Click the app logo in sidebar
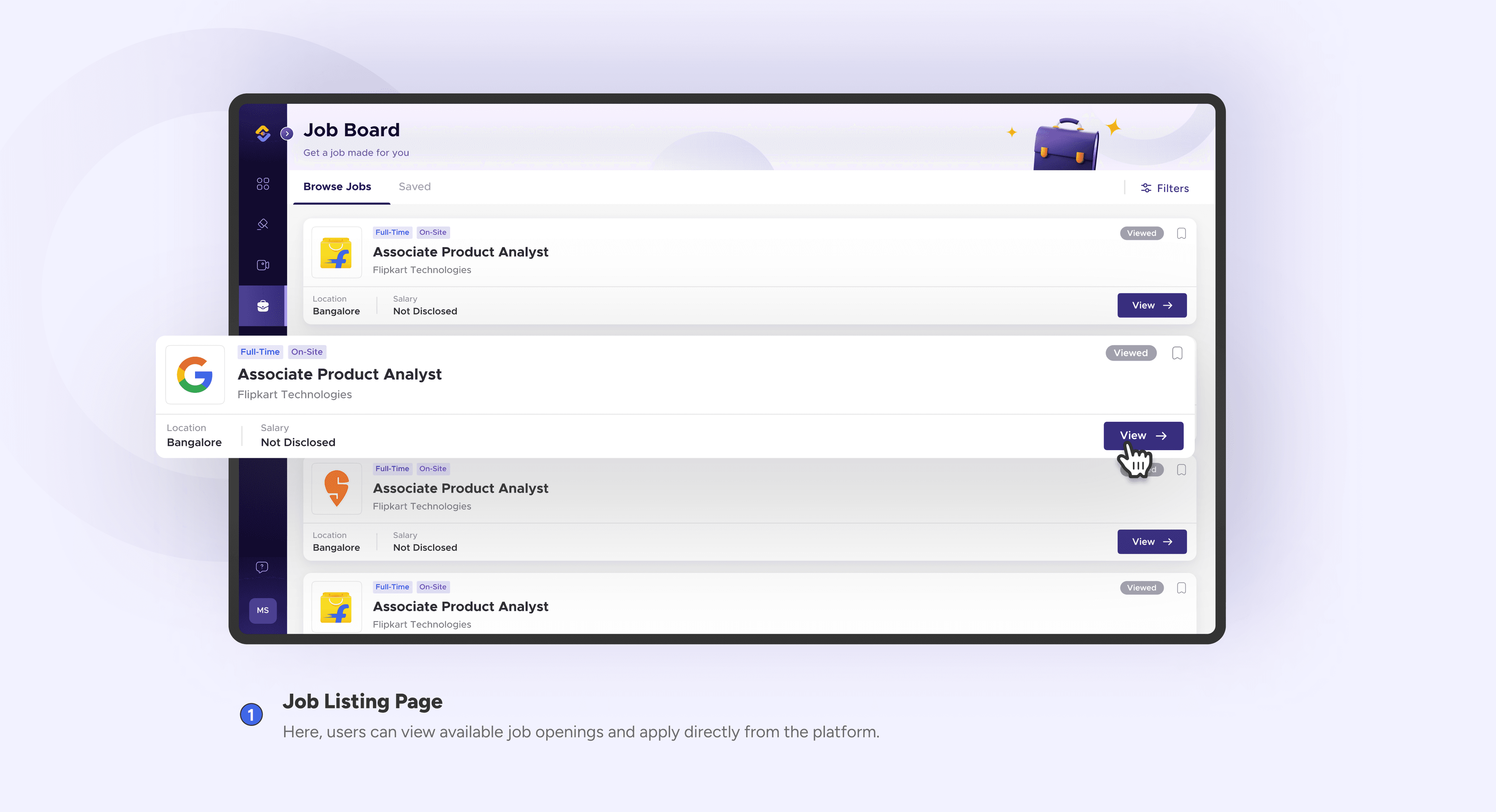Viewport: 1496px width, 812px height. pos(263,133)
